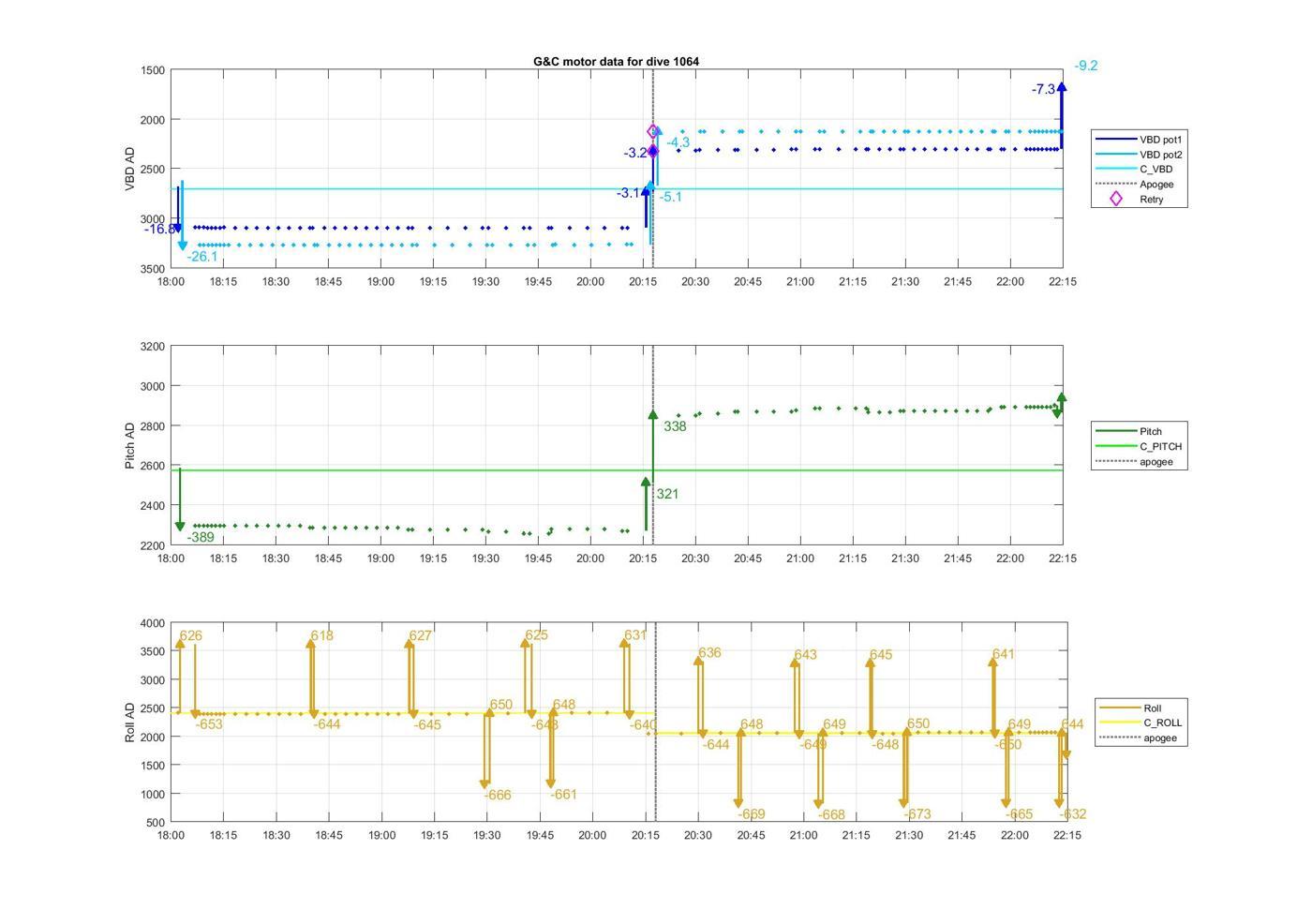Click the '627' roll annotation
This screenshot has height=924, width=1312.
[x=421, y=635]
